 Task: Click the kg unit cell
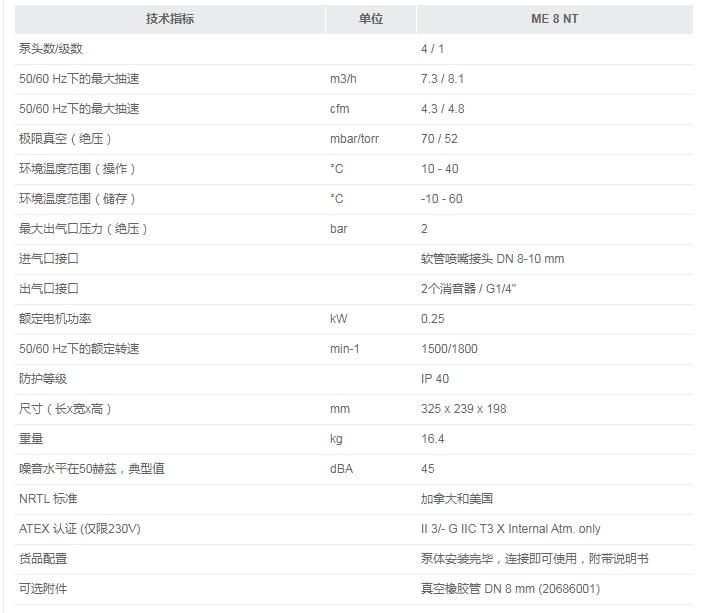click(336, 439)
